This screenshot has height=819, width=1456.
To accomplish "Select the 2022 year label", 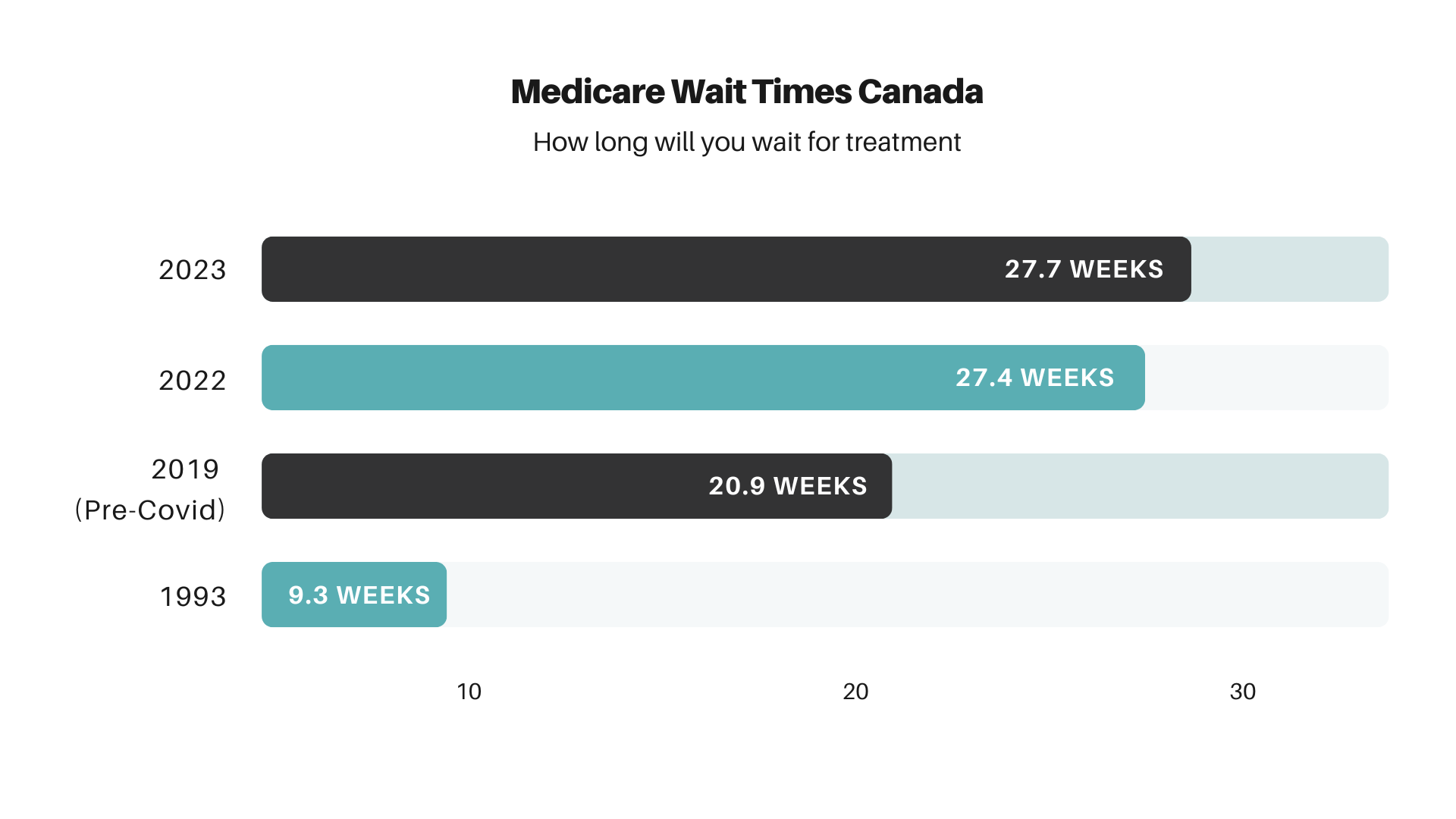I will pos(193,380).
